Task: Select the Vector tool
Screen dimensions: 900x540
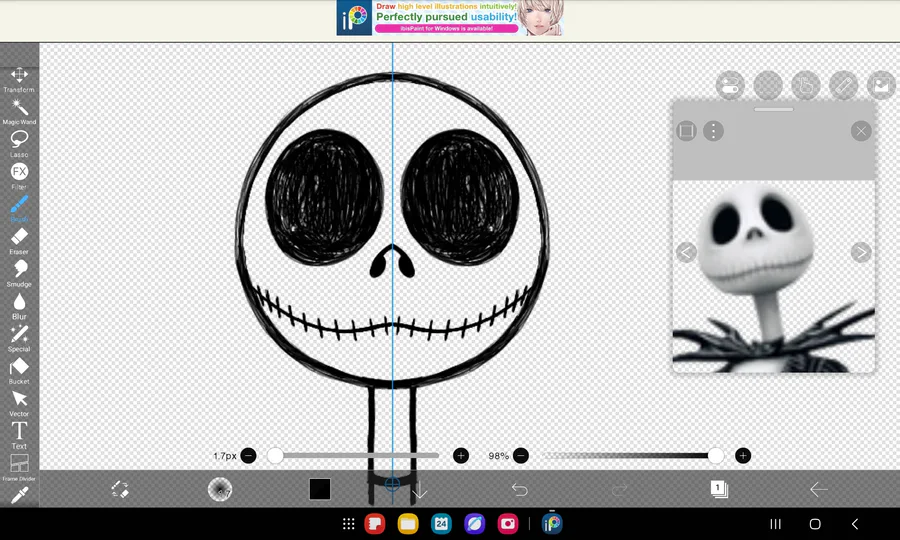Action: 19,403
